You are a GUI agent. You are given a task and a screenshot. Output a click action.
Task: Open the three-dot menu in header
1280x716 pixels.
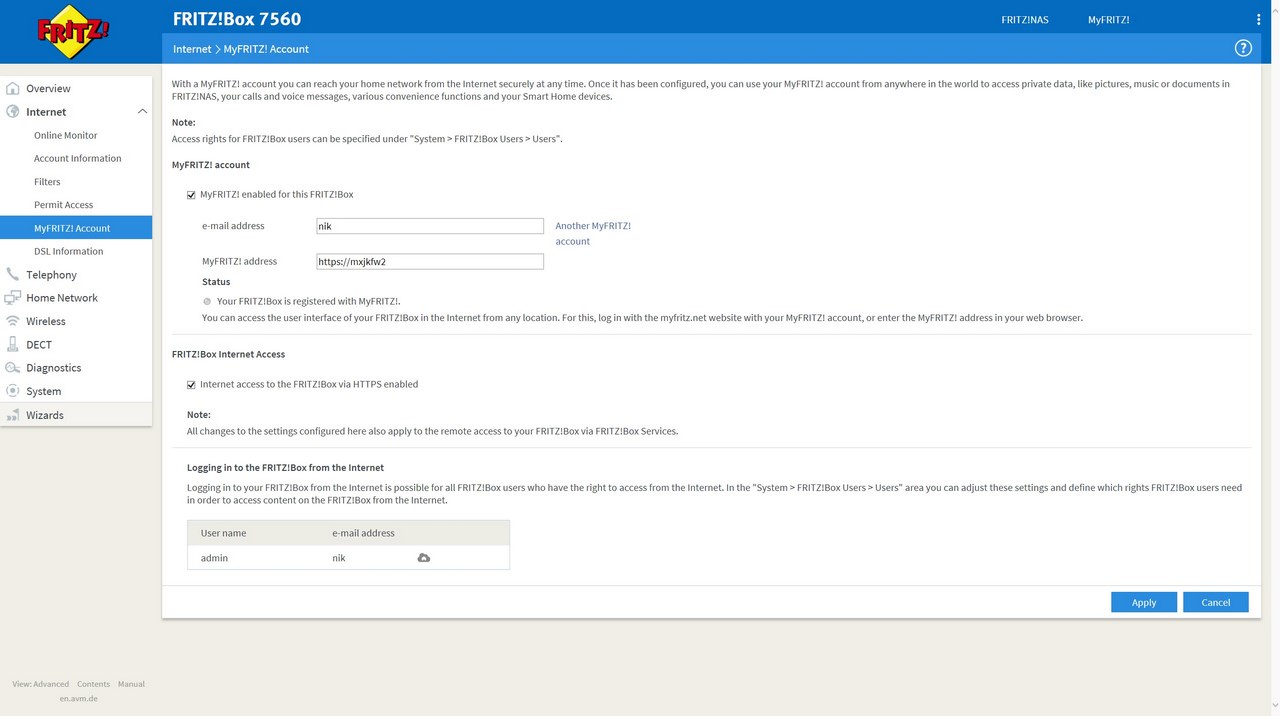[x=1259, y=19]
